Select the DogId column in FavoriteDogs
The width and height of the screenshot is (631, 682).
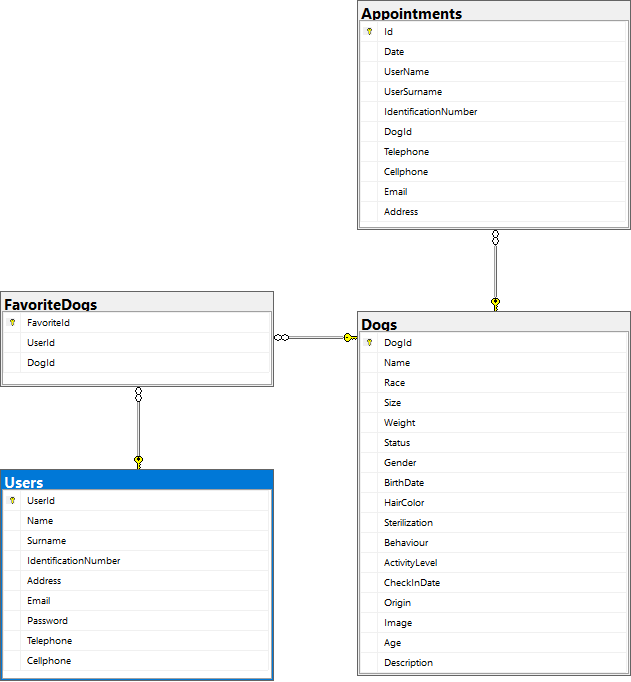coord(137,362)
